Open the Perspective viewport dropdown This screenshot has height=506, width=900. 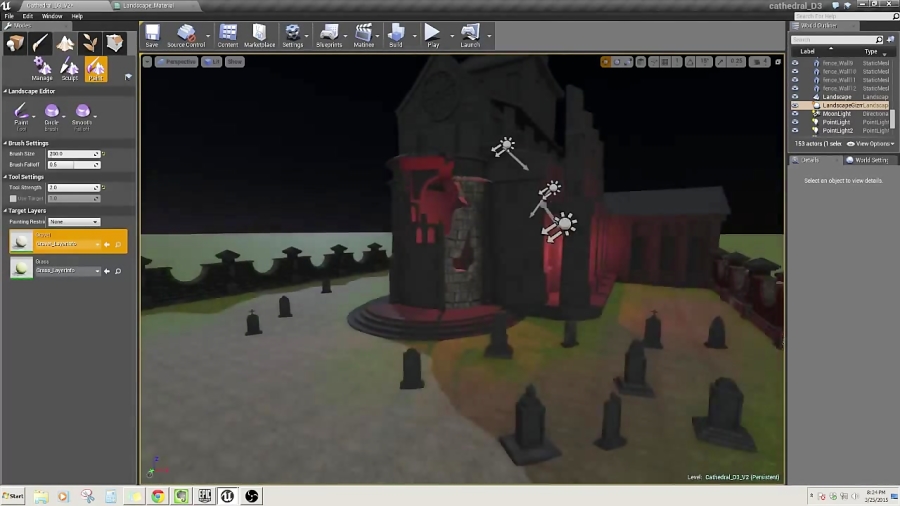tap(178, 62)
